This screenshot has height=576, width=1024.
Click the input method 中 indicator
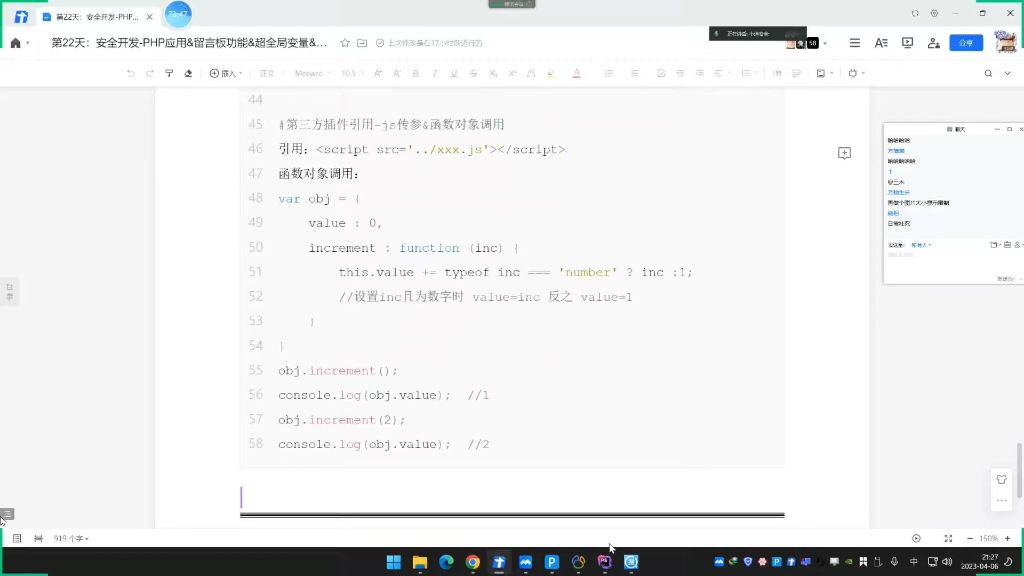coord(914,562)
